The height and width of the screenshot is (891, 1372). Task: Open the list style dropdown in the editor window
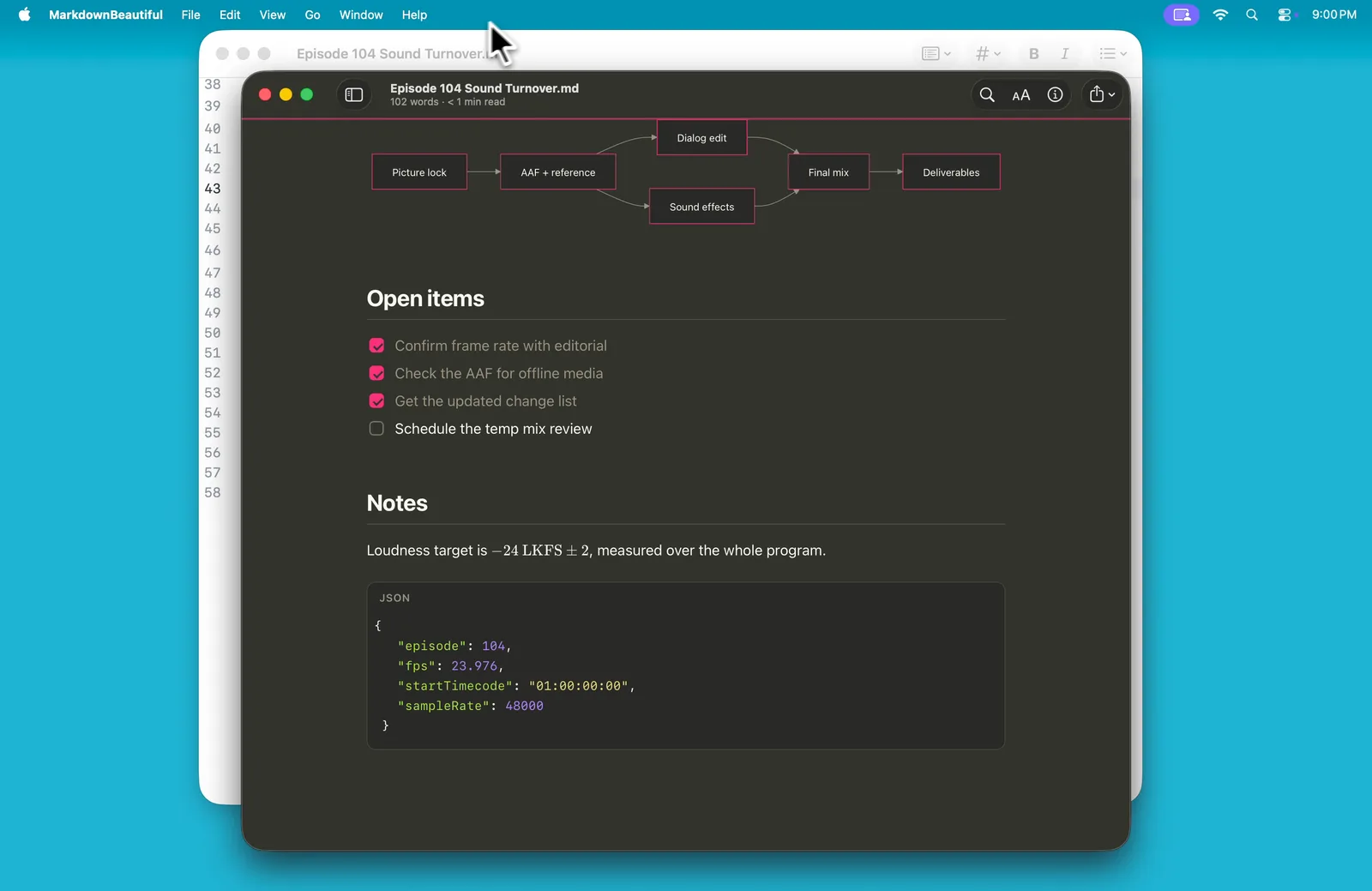tap(1113, 54)
